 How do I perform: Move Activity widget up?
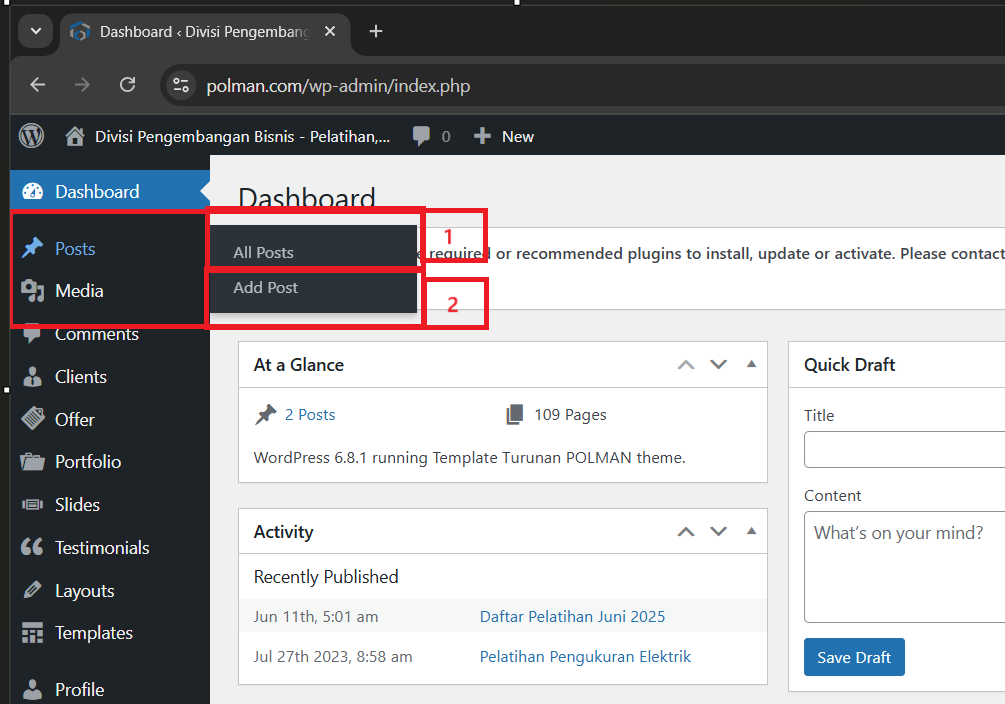point(686,532)
